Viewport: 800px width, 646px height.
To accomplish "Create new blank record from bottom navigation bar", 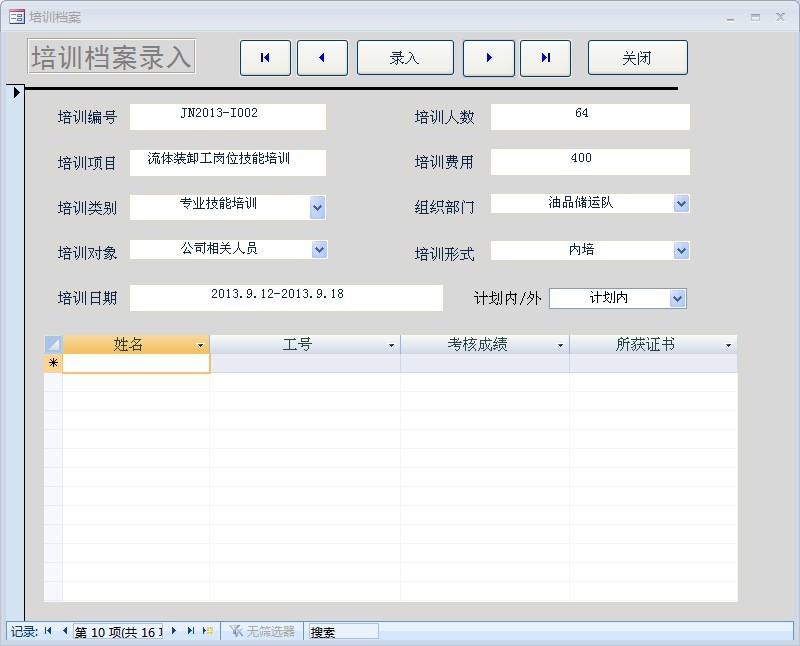I will [x=207, y=631].
